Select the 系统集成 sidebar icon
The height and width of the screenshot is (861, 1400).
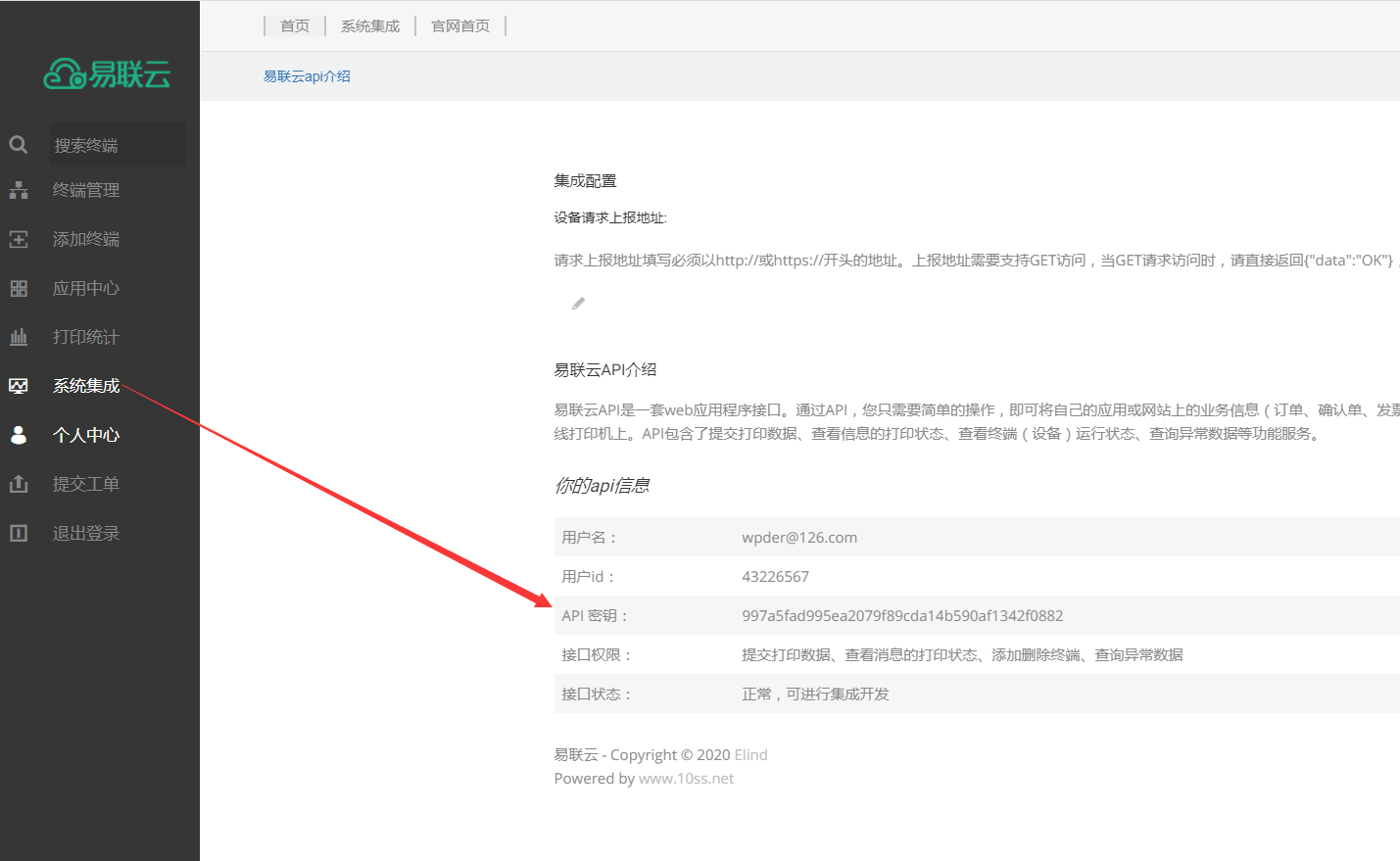coord(18,386)
